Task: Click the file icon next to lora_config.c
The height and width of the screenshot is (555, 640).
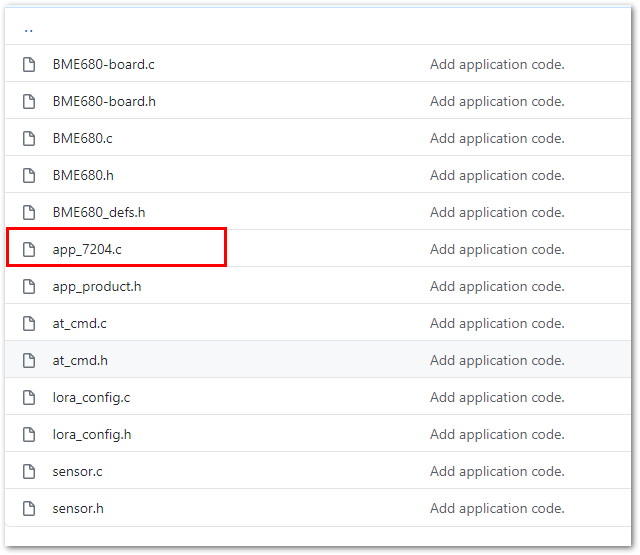Action: click(29, 397)
